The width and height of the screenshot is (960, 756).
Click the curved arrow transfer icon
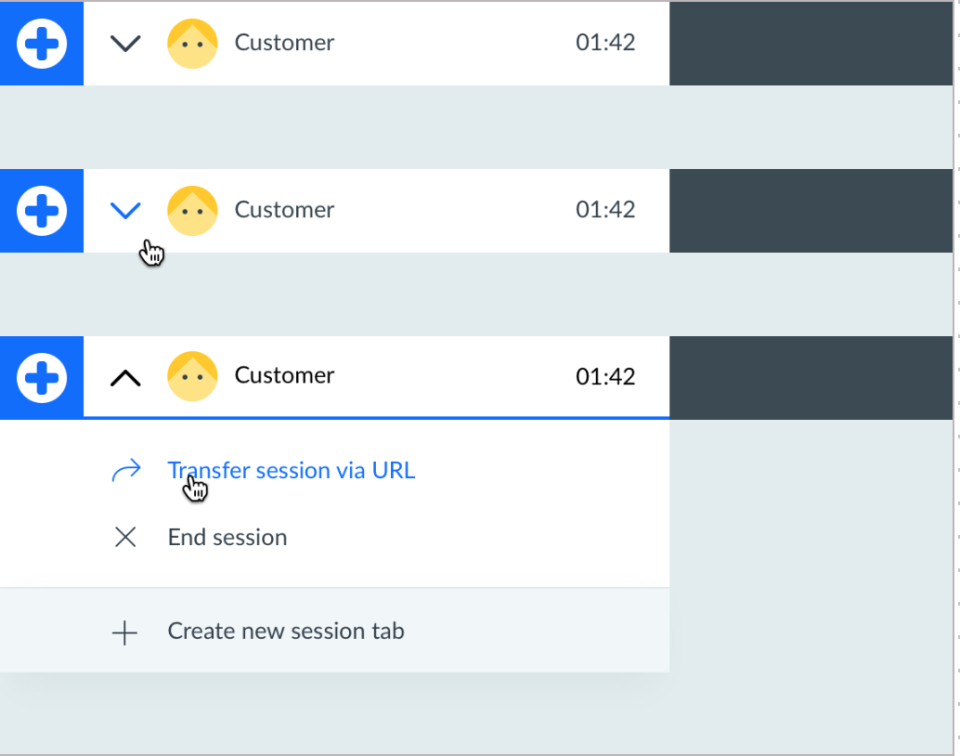point(126,471)
